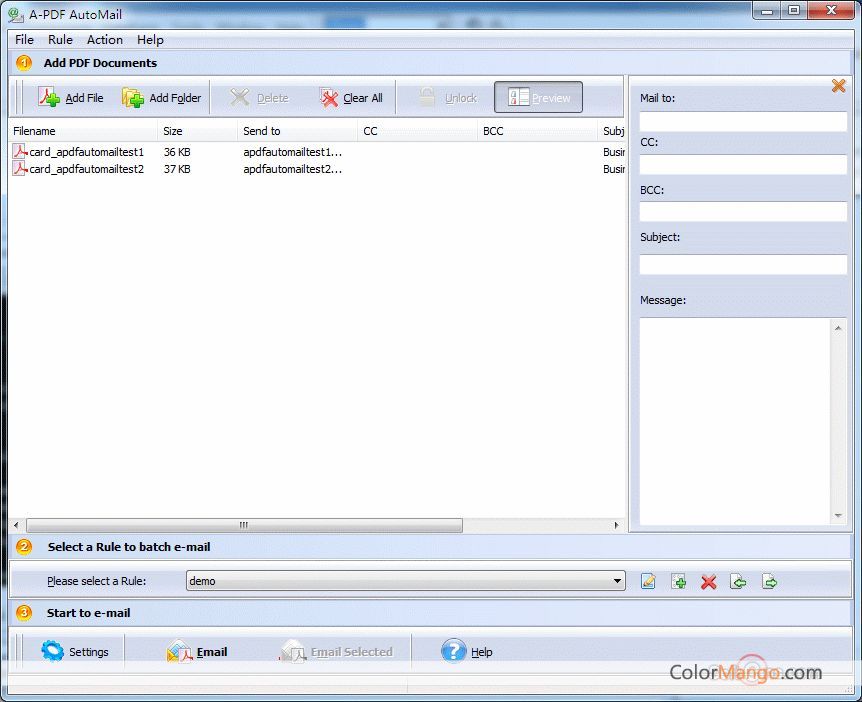This screenshot has height=702, width=862.
Task: Click file list scrollbar left arrow
Action: [16, 525]
